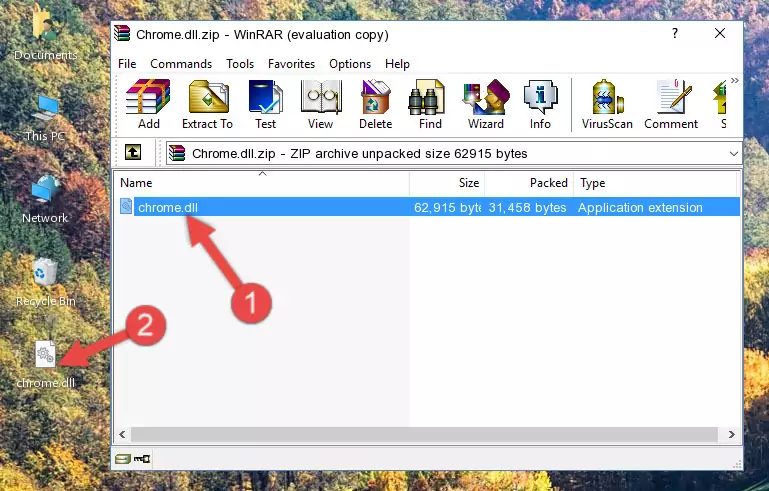This screenshot has width=769, height=491.
Task: Show archive Info
Action: [x=540, y=104]
